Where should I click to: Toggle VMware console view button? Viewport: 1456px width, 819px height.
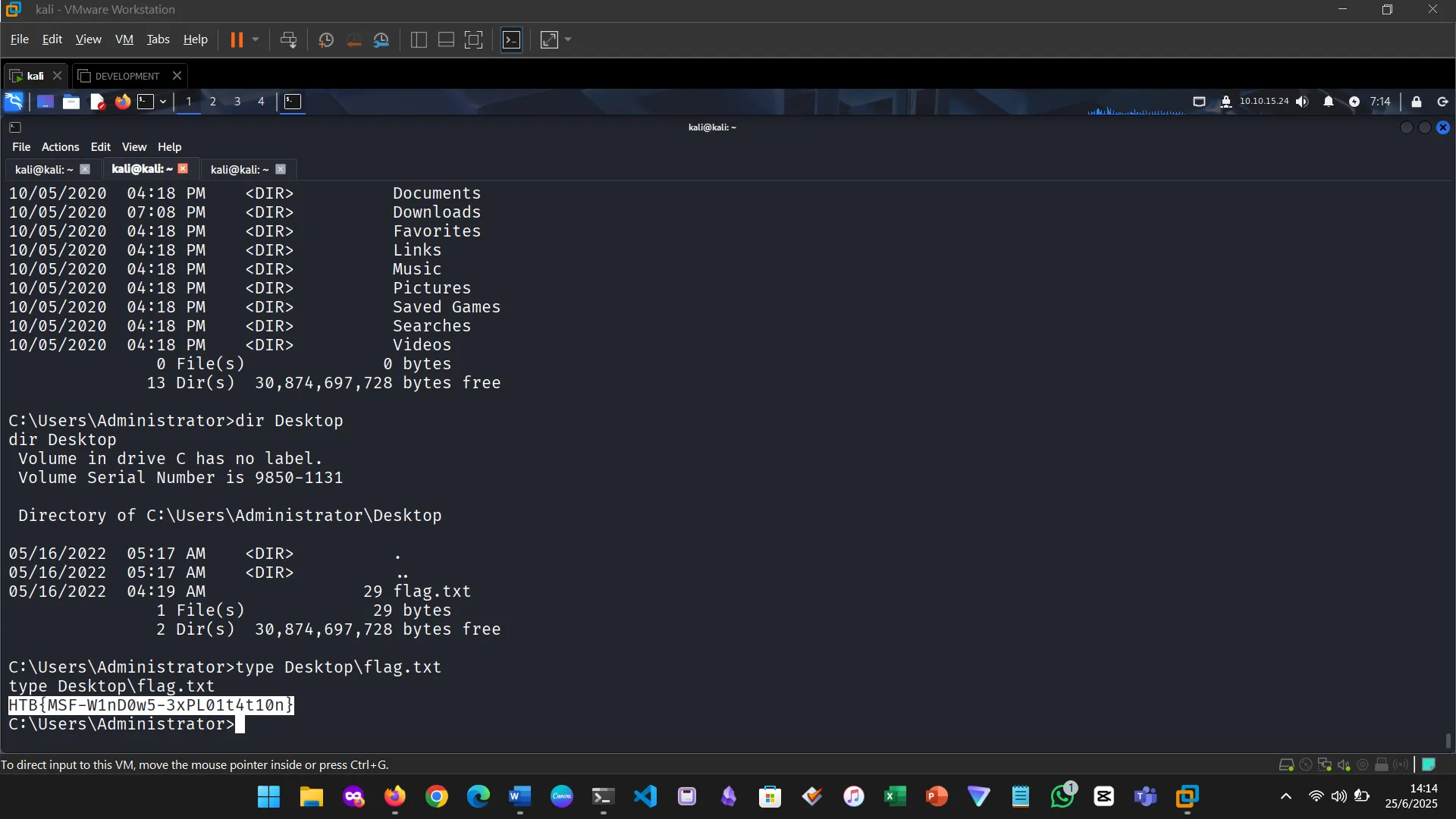tap(512, 40)
